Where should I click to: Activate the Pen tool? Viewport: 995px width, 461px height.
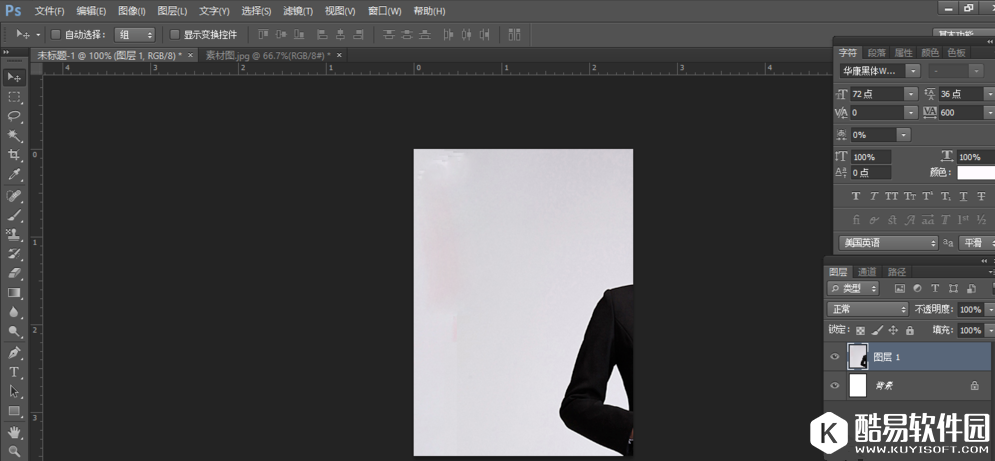[14, 352]
